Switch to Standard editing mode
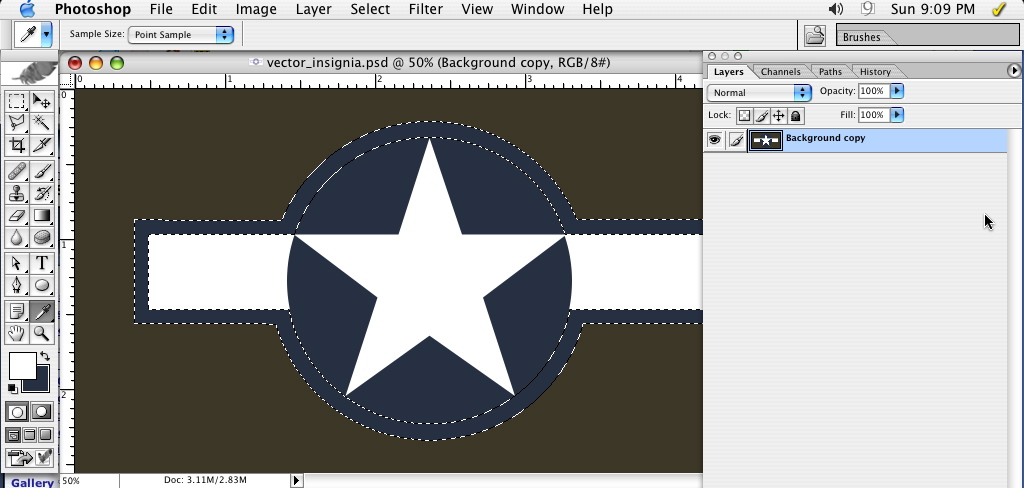The width and height of the screenshot is (1024, 488). (17, 412)
